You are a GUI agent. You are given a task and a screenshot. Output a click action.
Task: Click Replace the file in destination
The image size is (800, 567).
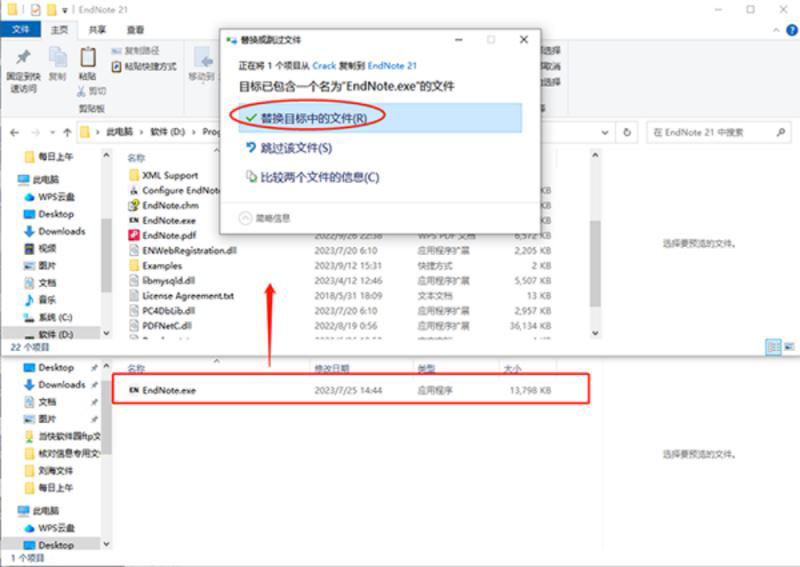coord(380,118)
